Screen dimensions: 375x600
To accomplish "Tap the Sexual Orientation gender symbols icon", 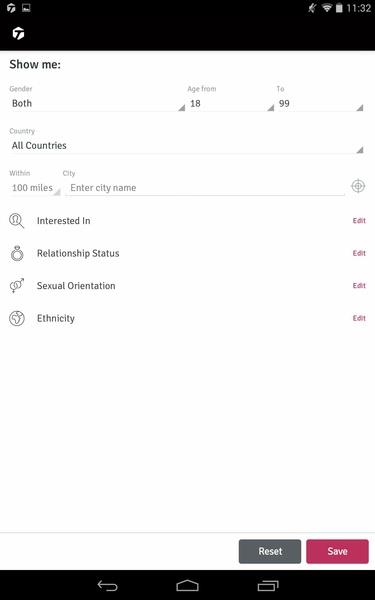I will click(17, 285).
